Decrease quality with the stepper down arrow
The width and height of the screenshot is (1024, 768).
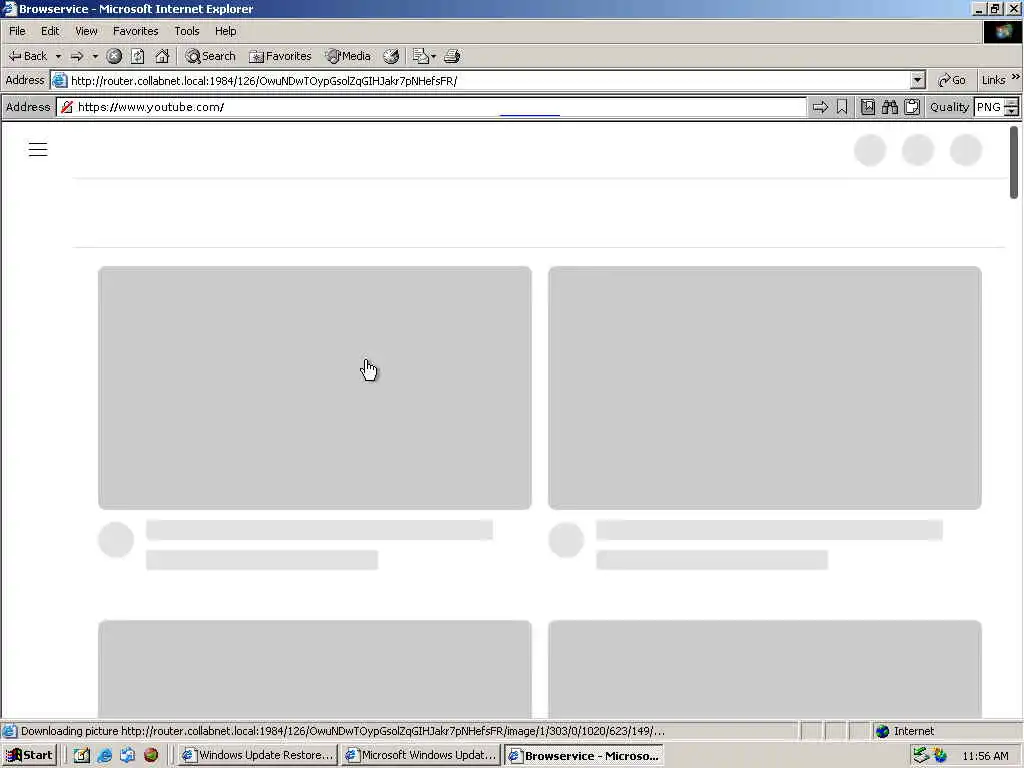[1012, 112]
